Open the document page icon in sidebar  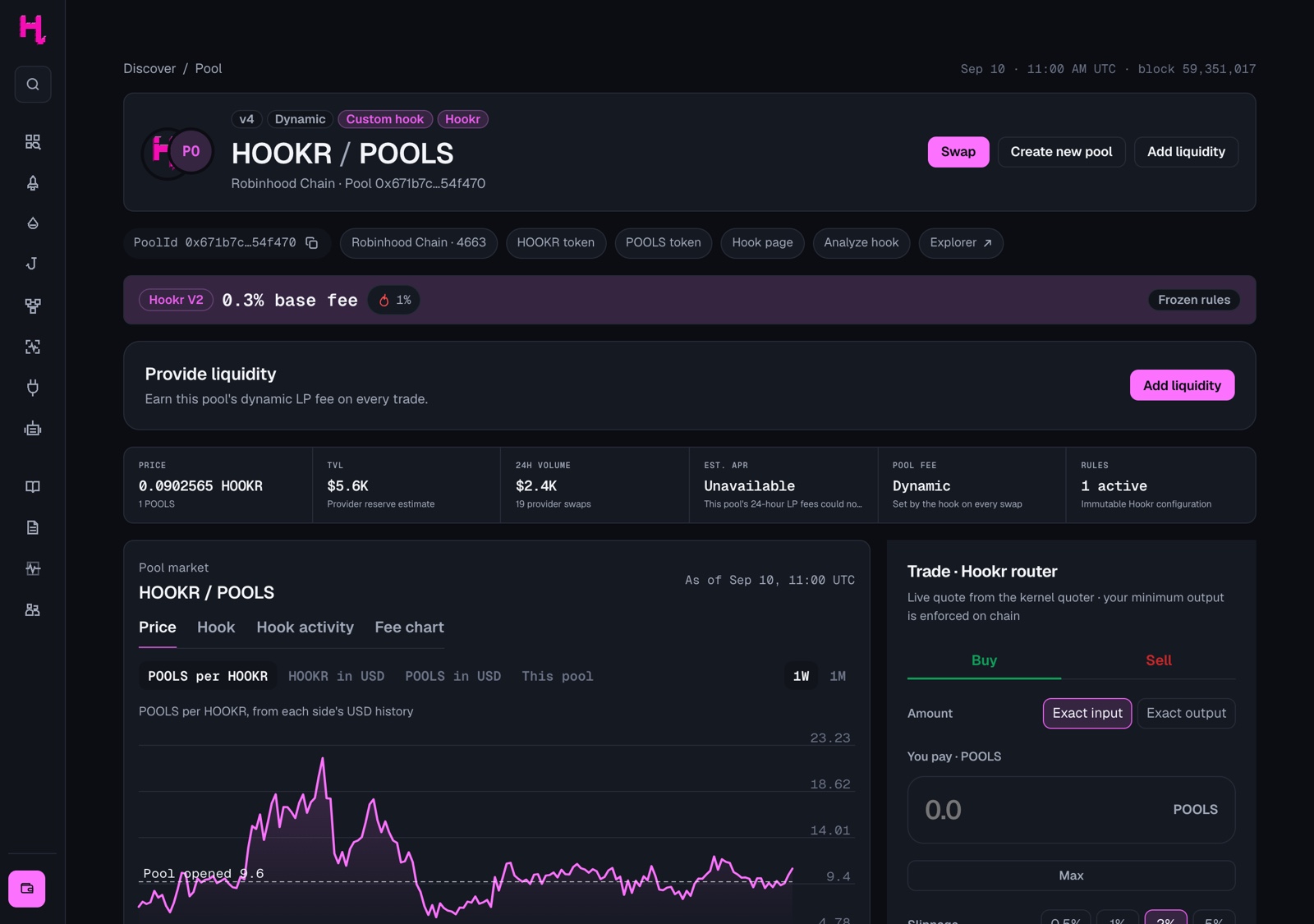pos(33,527)
